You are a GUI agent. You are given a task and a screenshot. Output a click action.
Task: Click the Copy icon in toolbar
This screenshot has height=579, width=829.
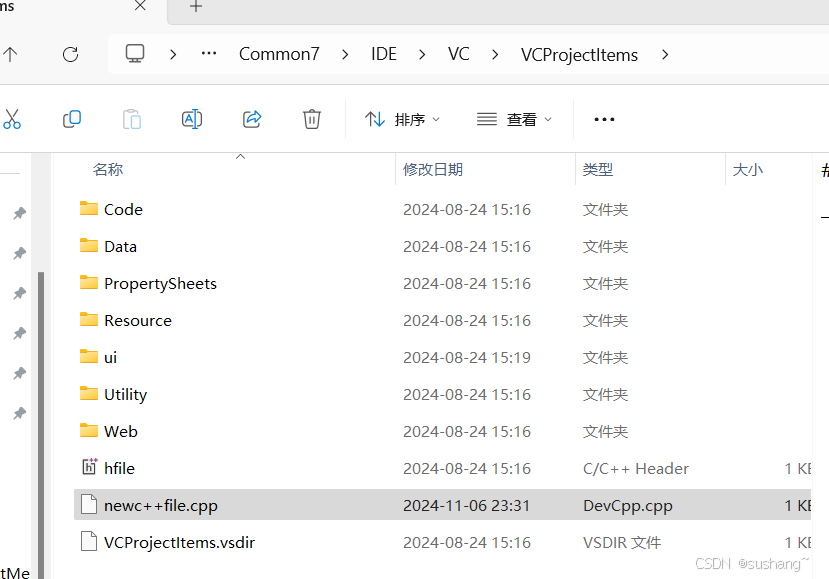click(71, 119)
